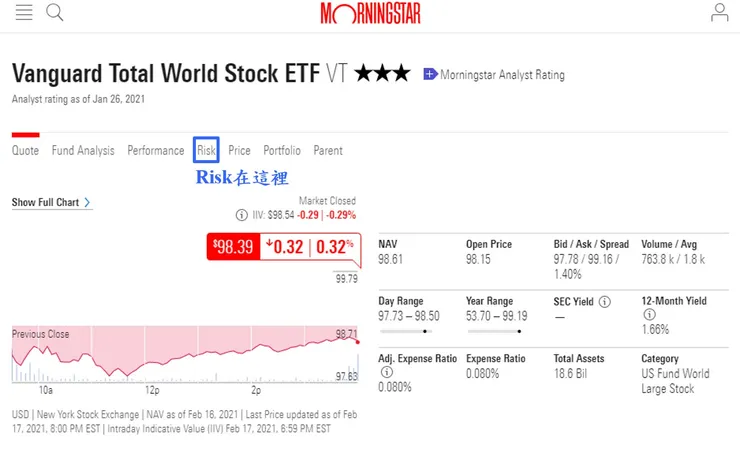The width and height of the screenshot is (740, 449).
Task: Click the three-star rating icons
Action: pos(382,73)
